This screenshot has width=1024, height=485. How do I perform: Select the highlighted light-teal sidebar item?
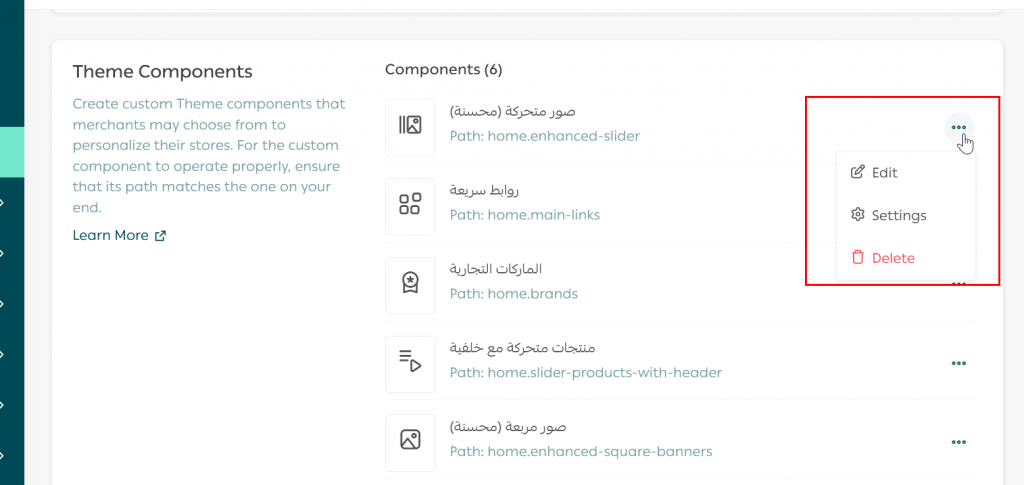[x=12, y=153]
